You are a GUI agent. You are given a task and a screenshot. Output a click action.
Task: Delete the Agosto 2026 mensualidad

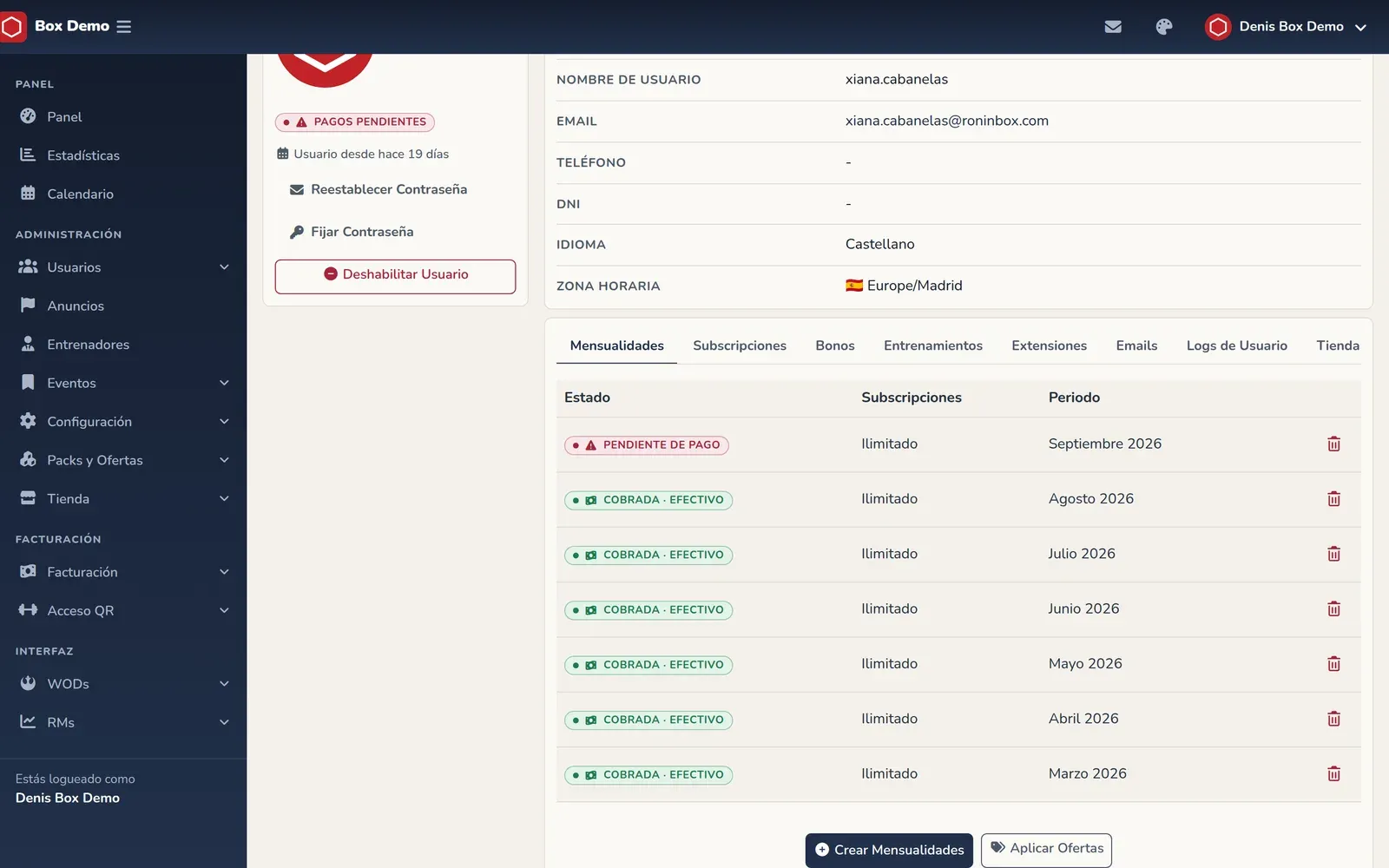pyautogui.click(x=1334, y=499)
